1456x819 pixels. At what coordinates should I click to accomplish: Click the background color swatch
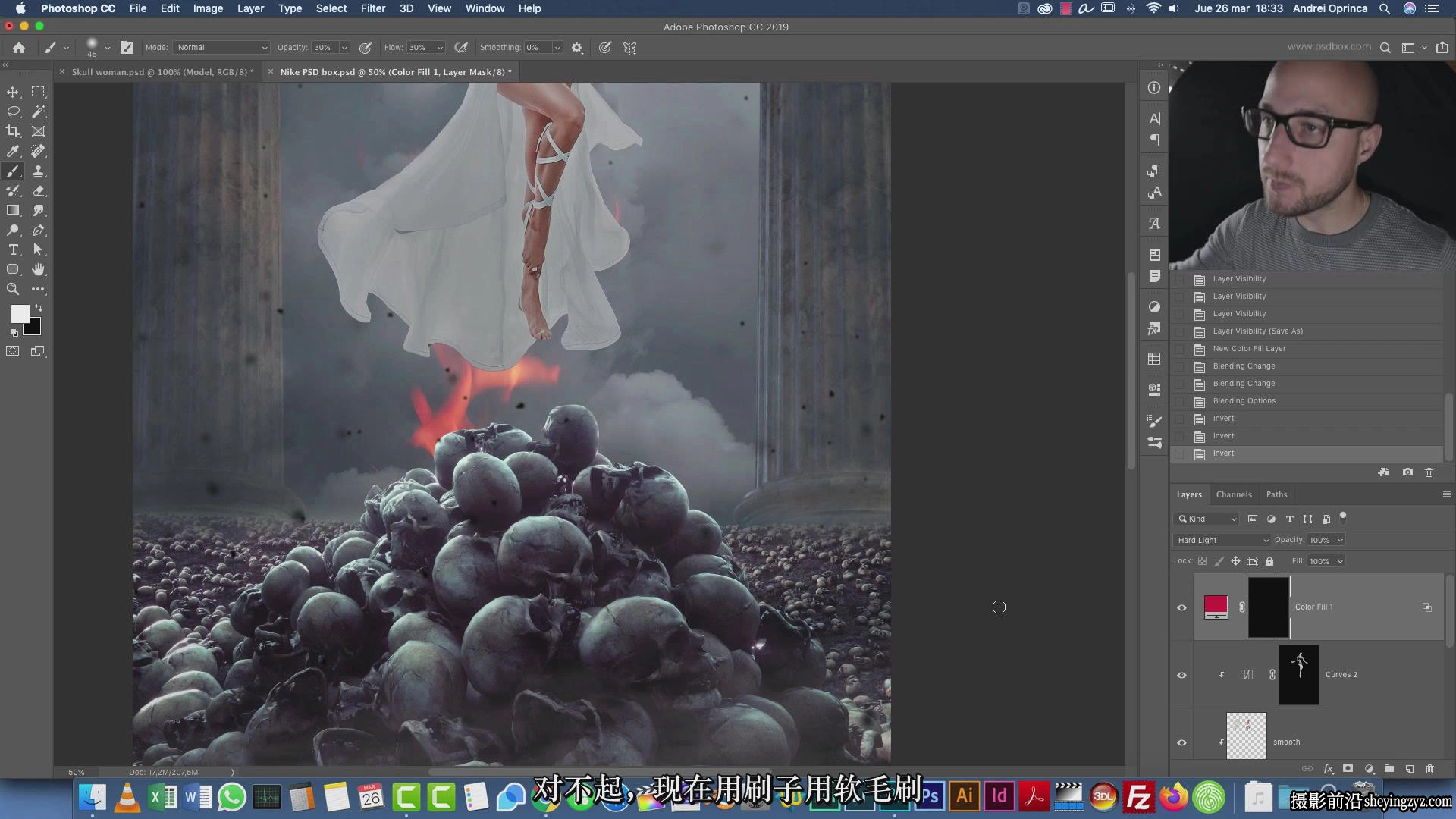[34, 328]
